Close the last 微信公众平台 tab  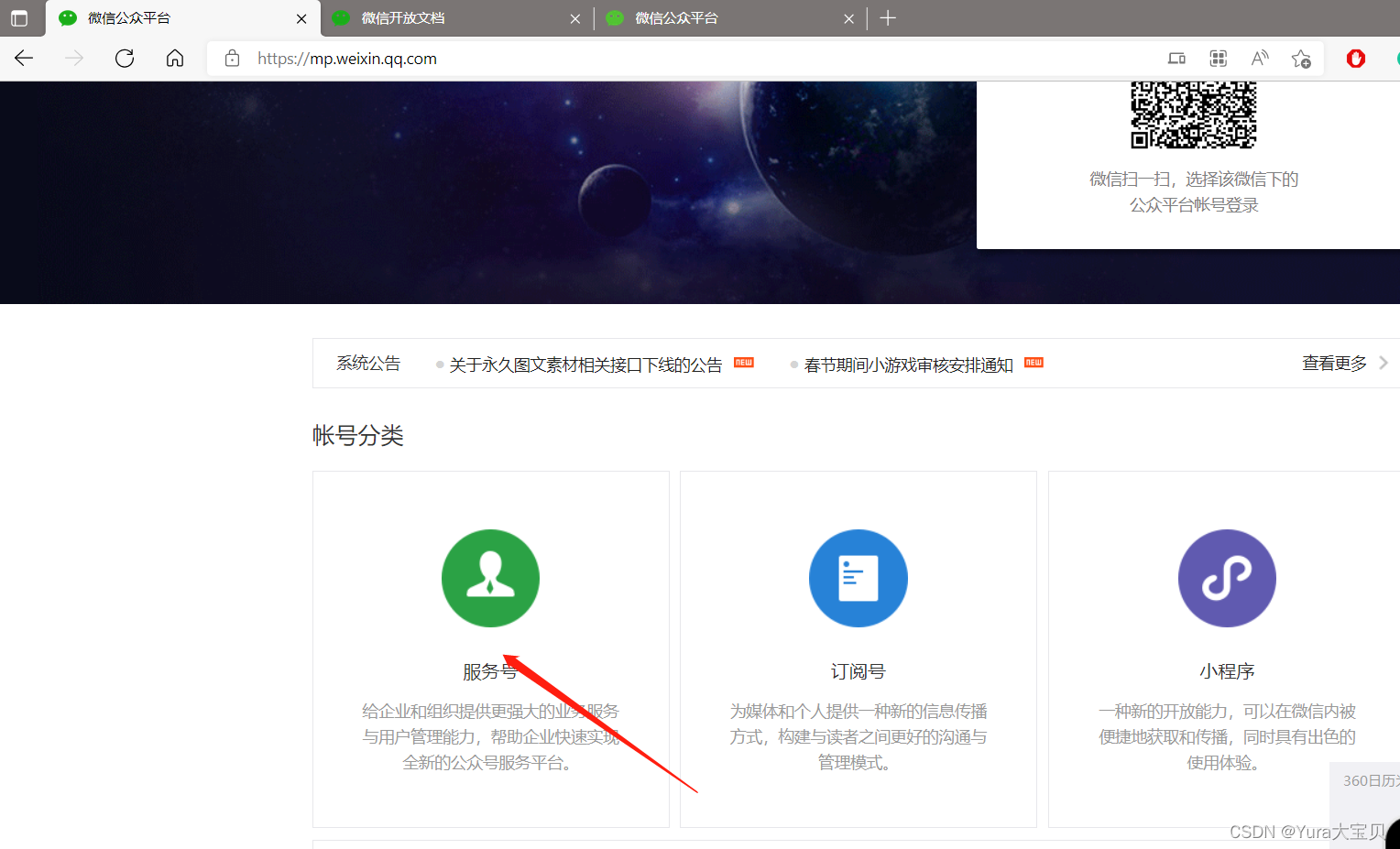coord(848,18)
